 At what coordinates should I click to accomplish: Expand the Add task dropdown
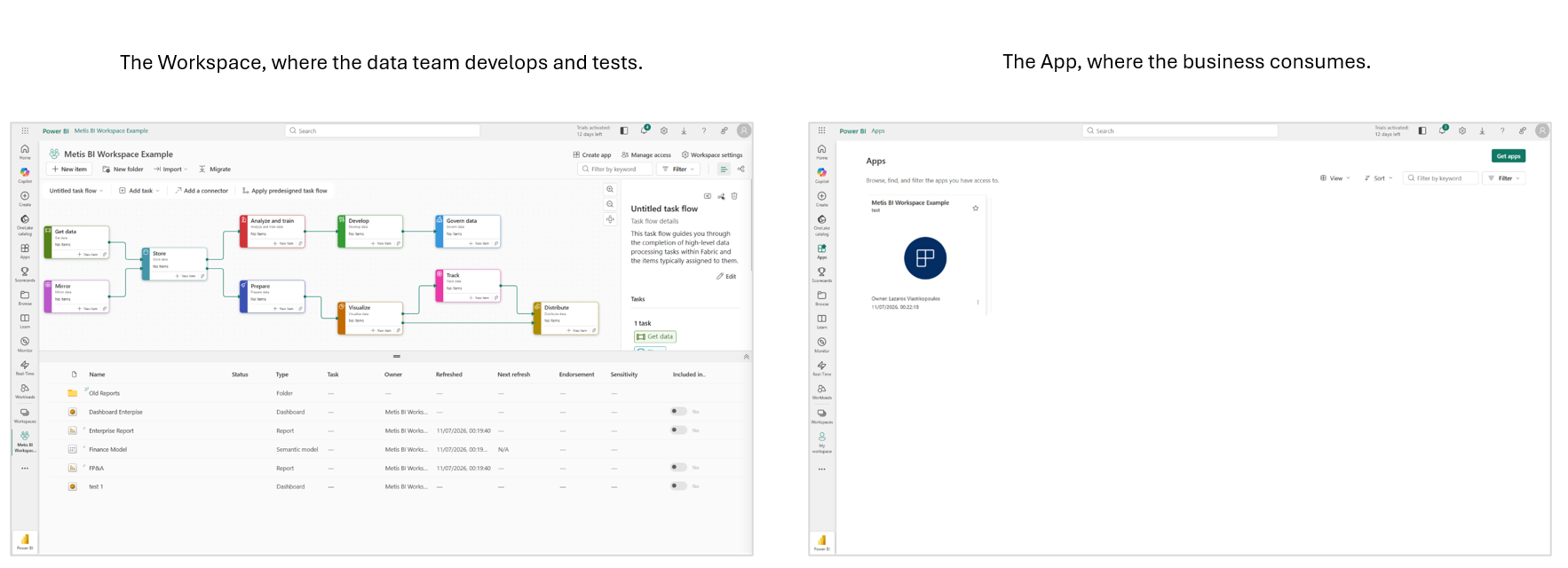click(140, 191)
